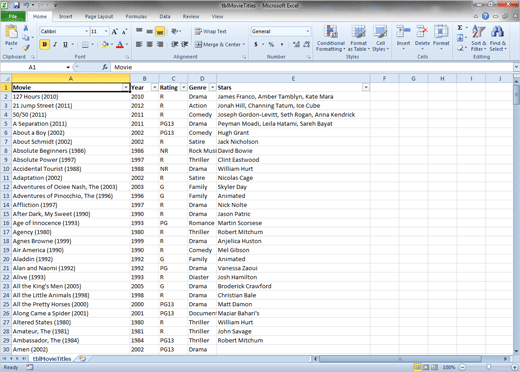Viewport: 520px width, 372px height.
Task: Open the Year column filter dropdown
Action: click(x=155, y=87)
